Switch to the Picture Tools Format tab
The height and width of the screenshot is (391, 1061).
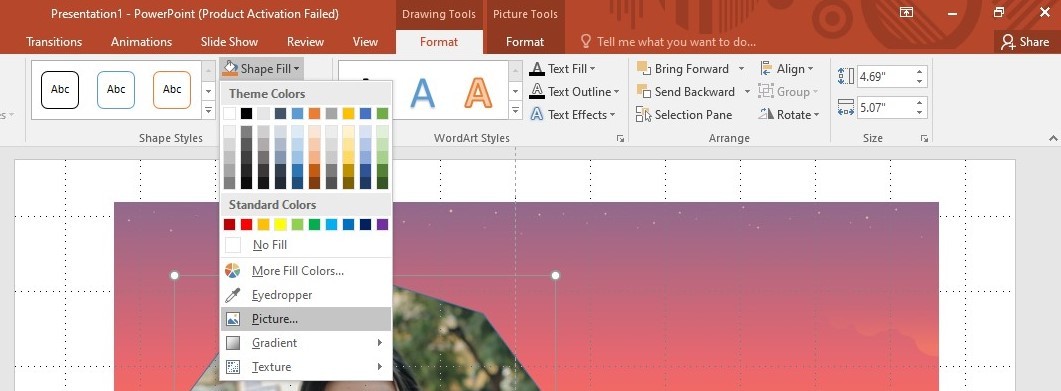pyautogui.click(x=524, y=42)
